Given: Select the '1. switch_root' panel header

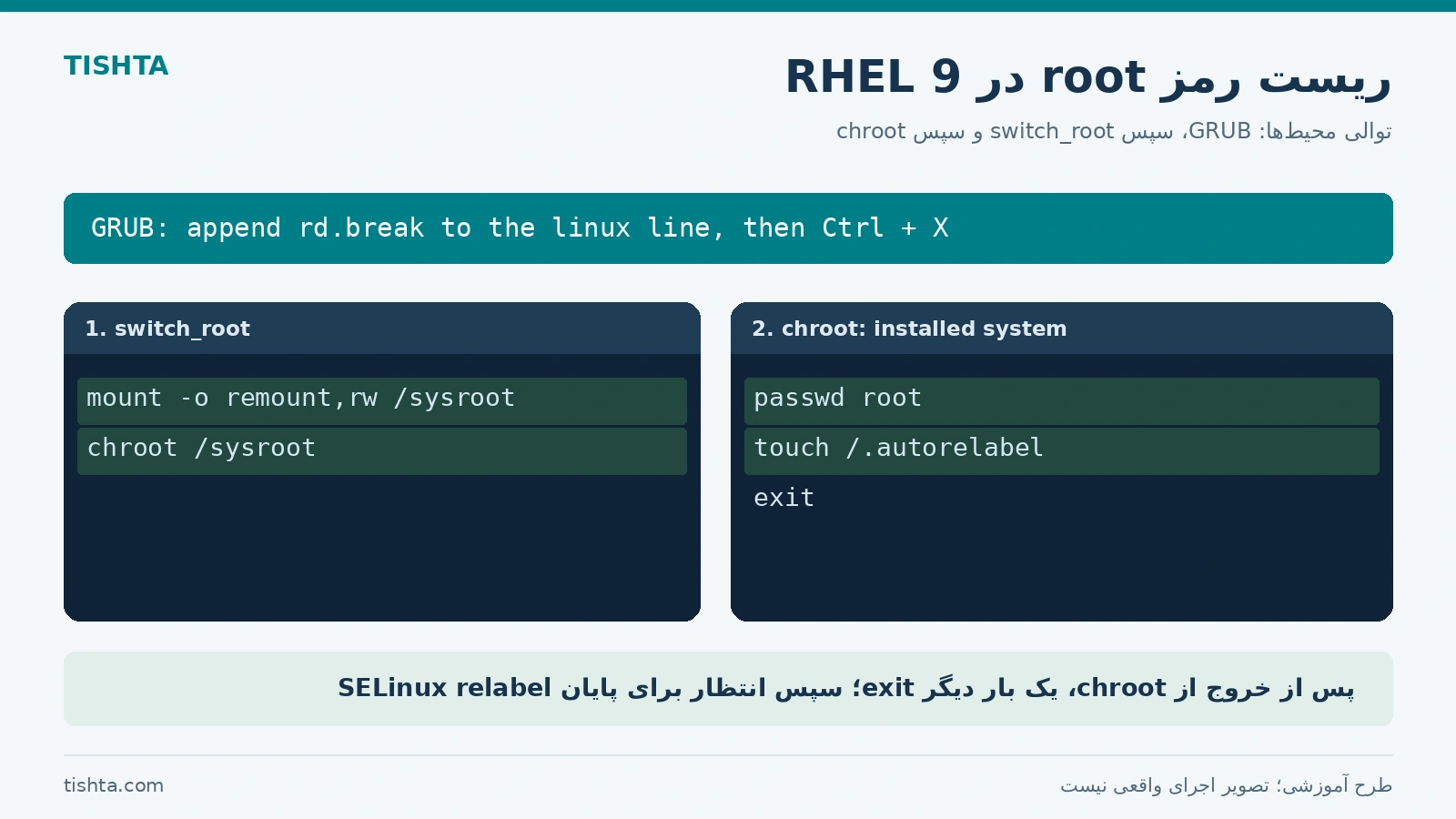Looking at the screenshot, I should 382,329.
